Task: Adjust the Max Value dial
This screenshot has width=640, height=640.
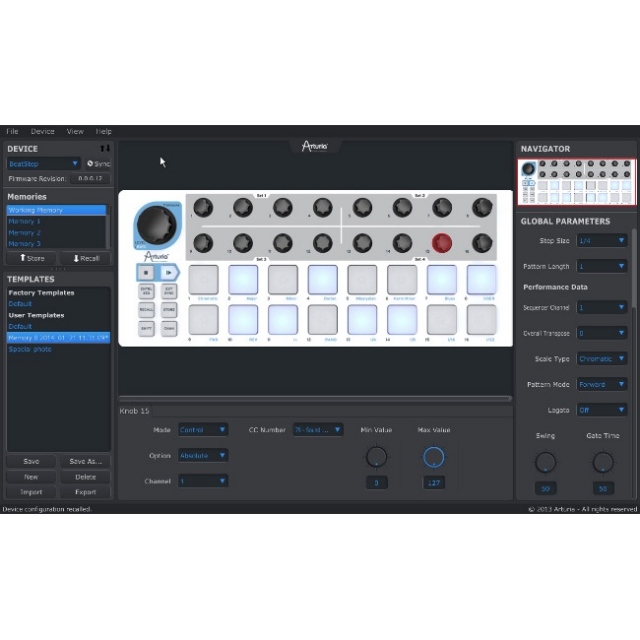Action: tap(433, 457)
